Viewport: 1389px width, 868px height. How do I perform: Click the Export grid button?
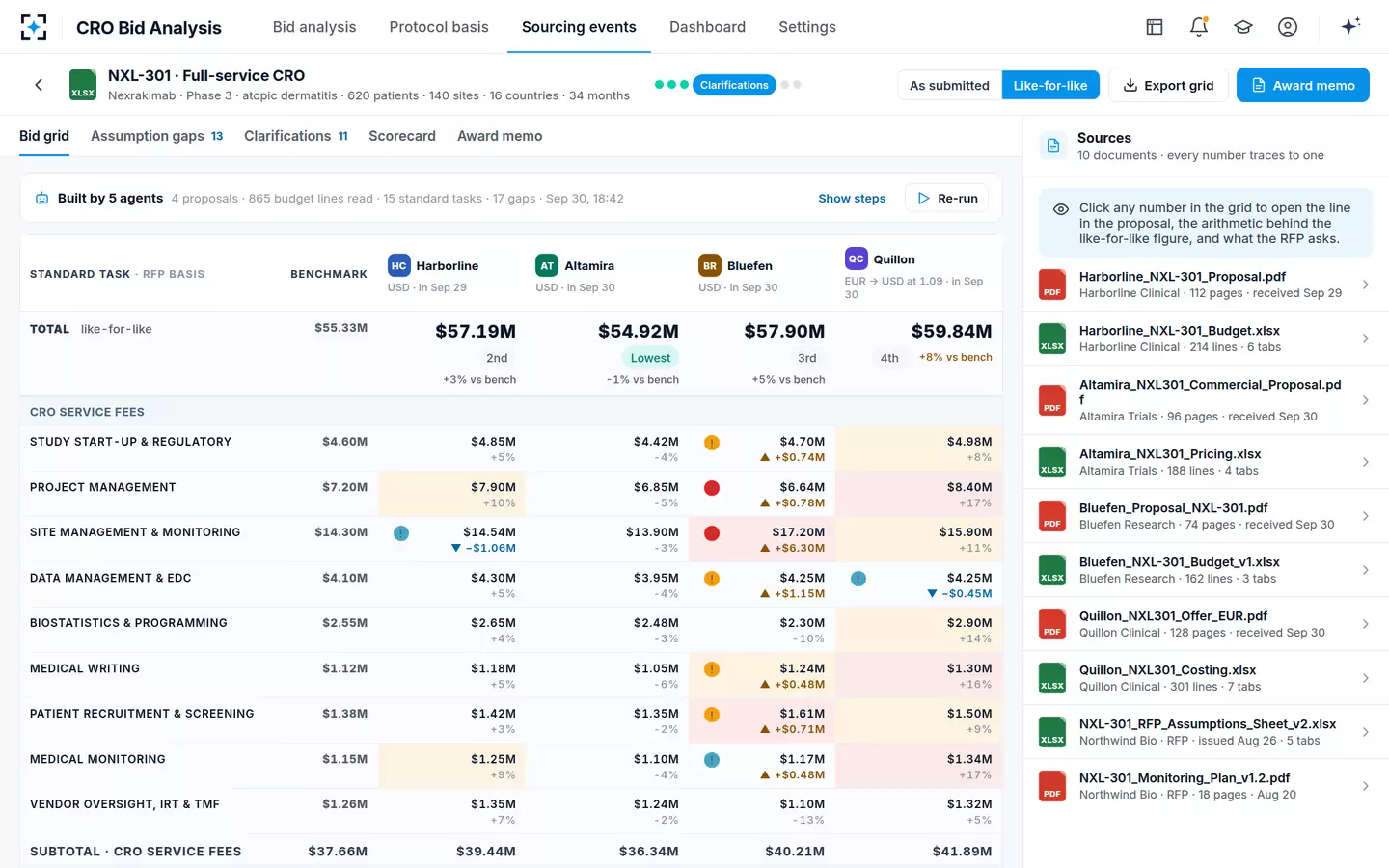tap(1168, 85)
